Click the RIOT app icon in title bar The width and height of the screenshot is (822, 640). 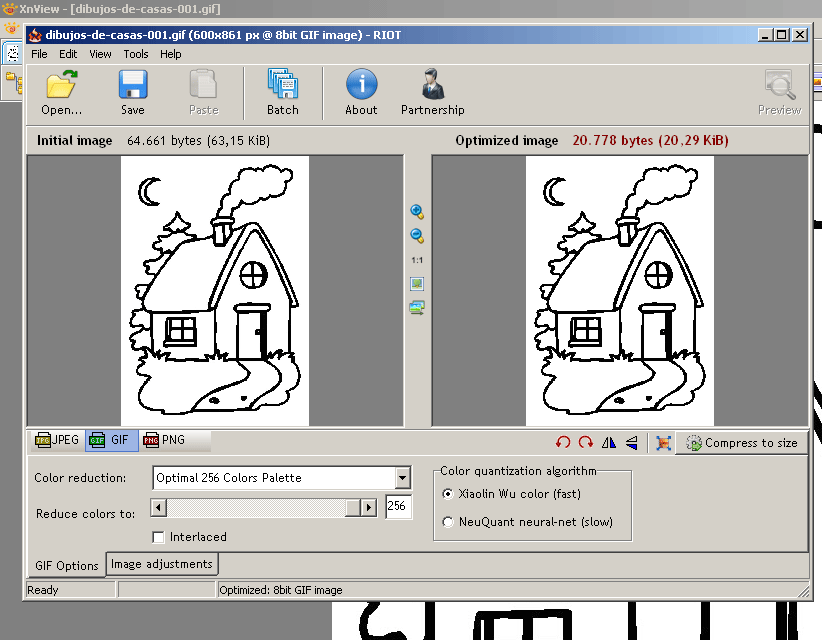(x=35, y=35)
